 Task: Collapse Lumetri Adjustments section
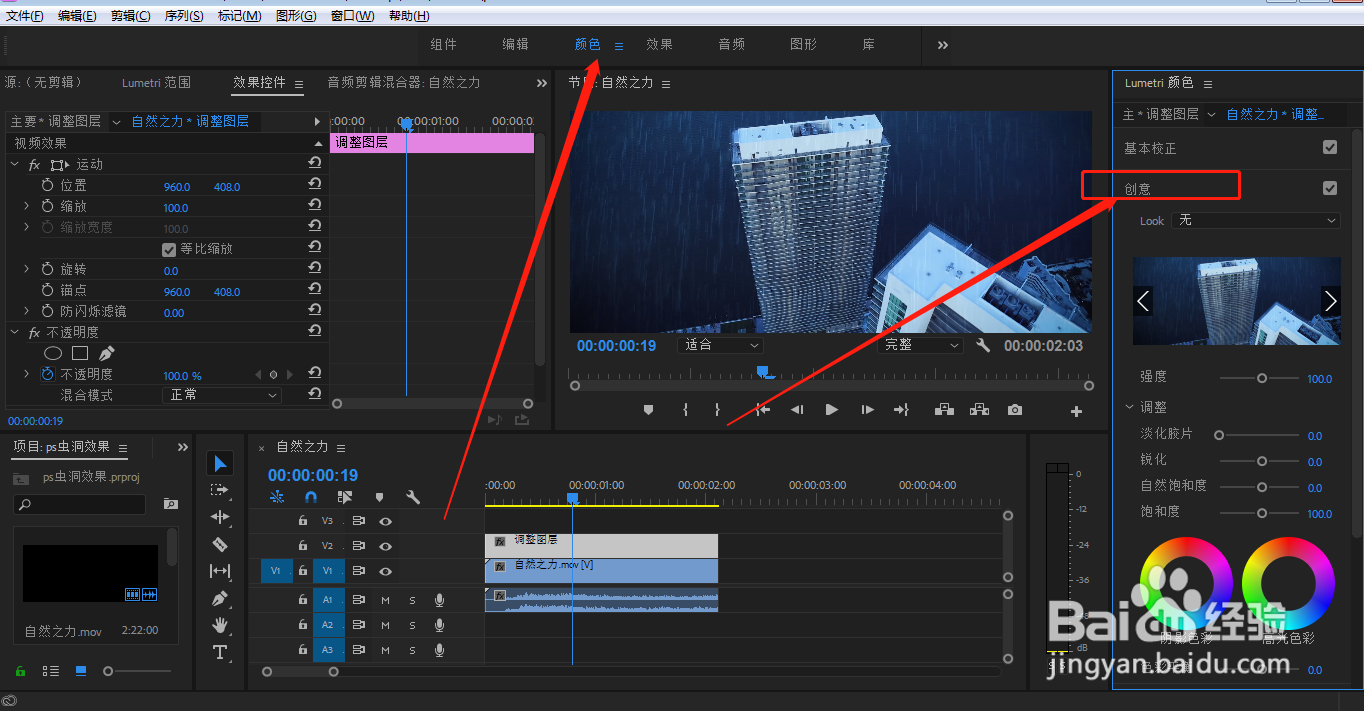1130,407
